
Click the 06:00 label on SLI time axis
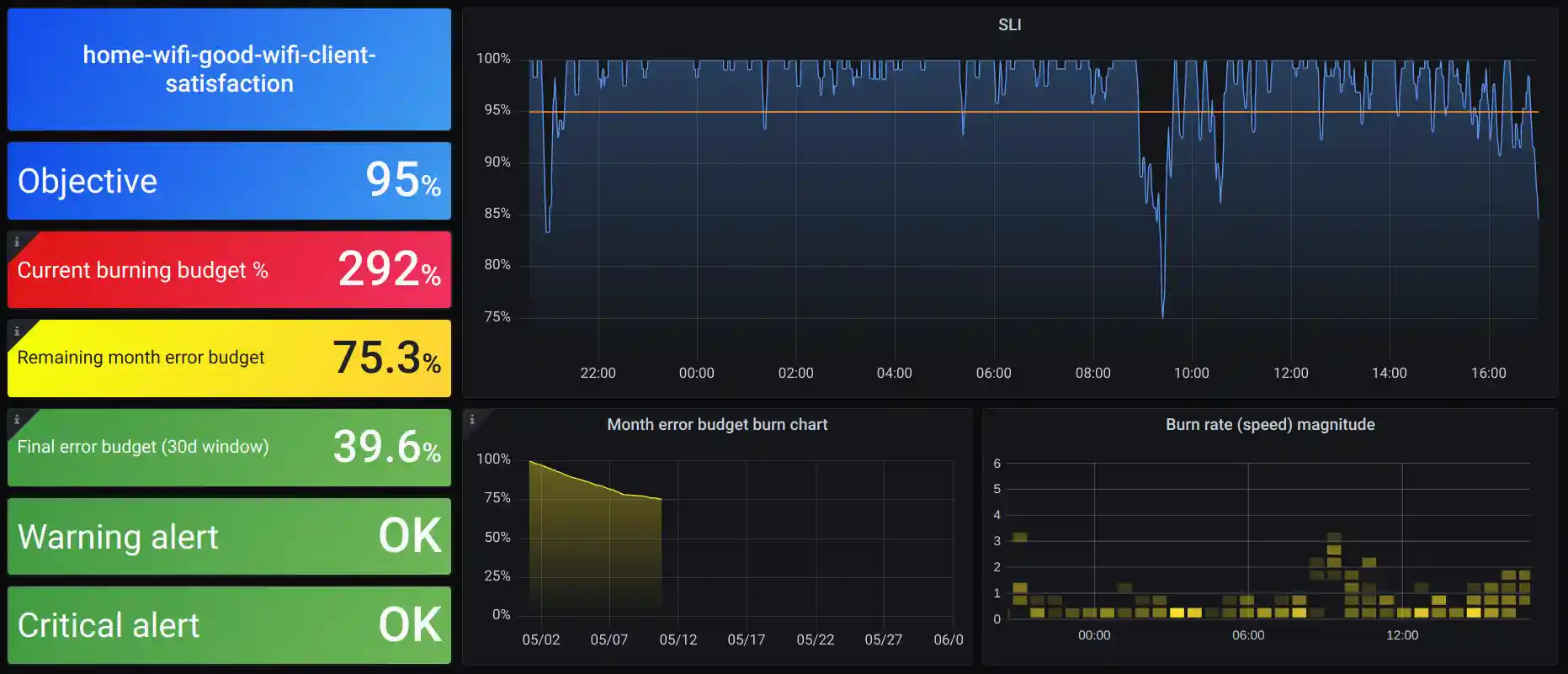coord(993,373)
